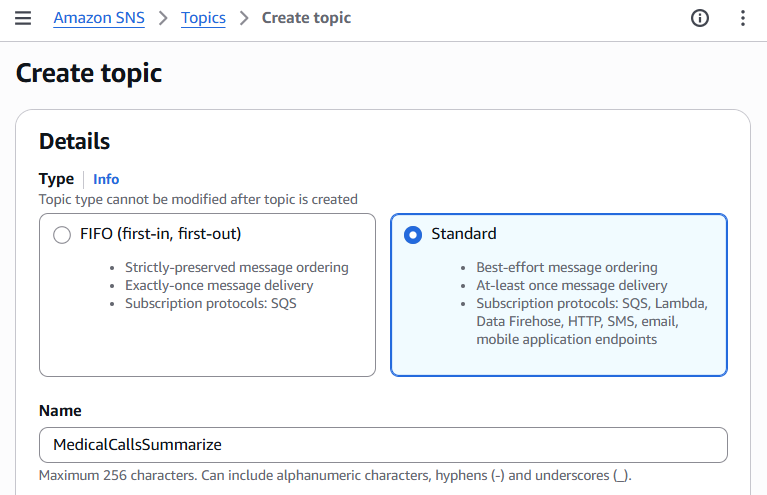Go to Amazon SNS breadcrumb link
The height and width of the screenshot is (495, 767).
[x=97, y=18]
